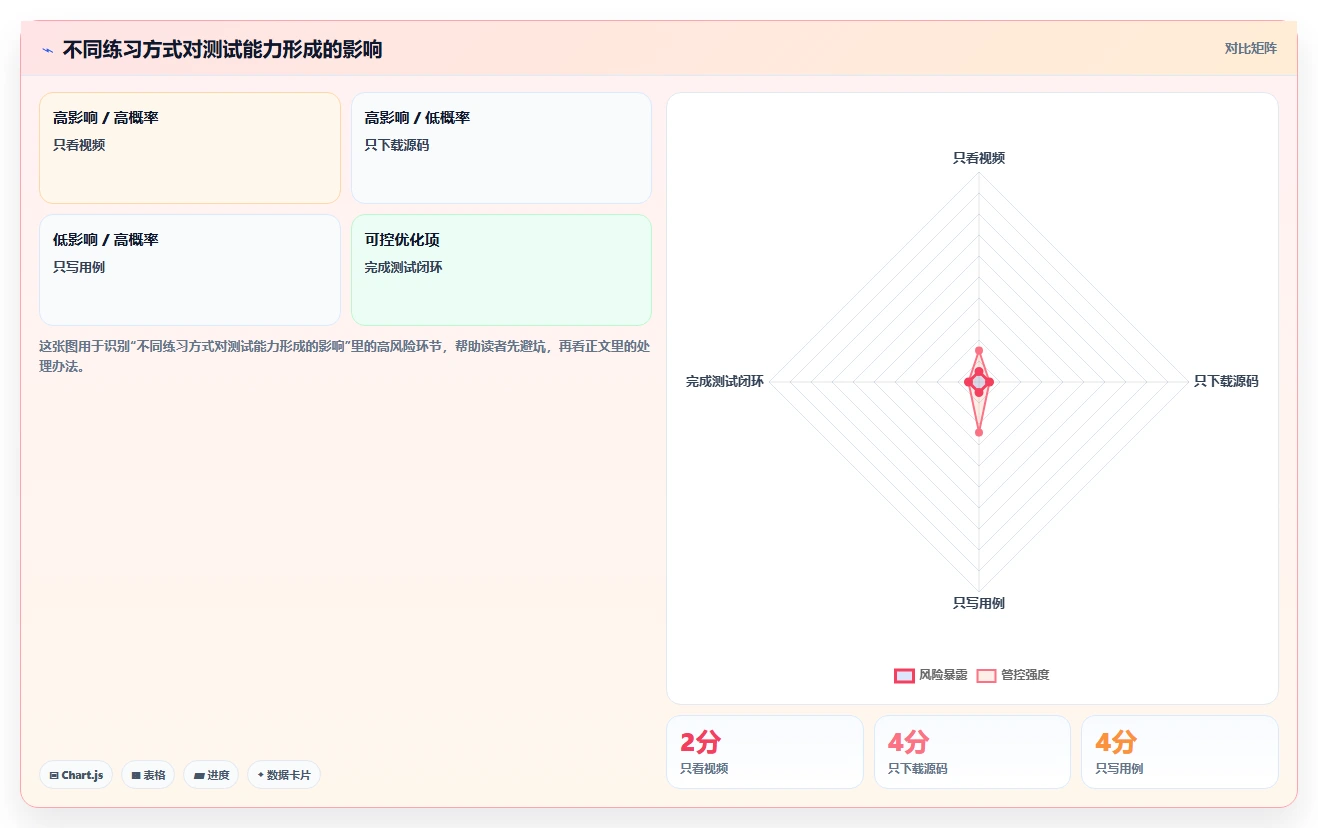
Task: Click the 进度 tag chip
Action: (211, 775)
